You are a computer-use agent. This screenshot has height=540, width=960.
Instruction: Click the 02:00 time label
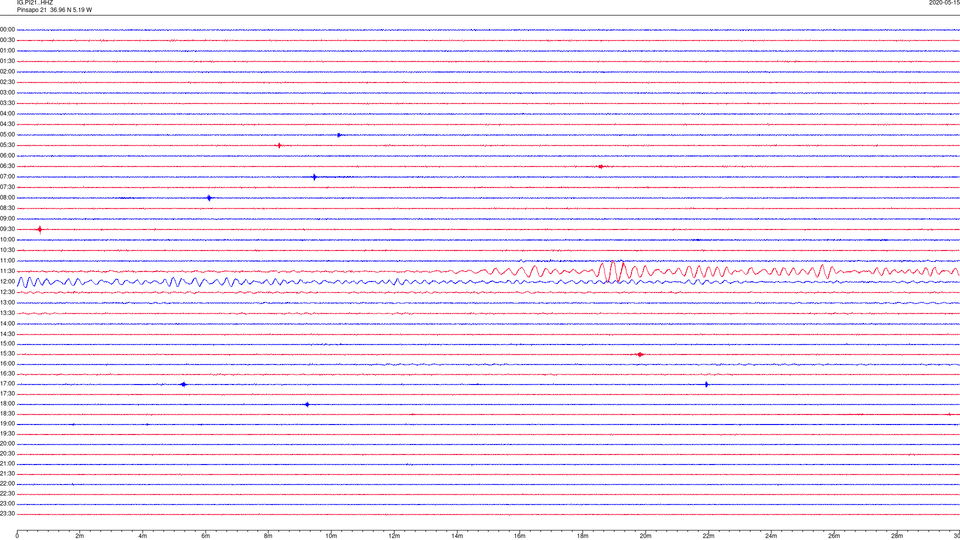(7, 72)
